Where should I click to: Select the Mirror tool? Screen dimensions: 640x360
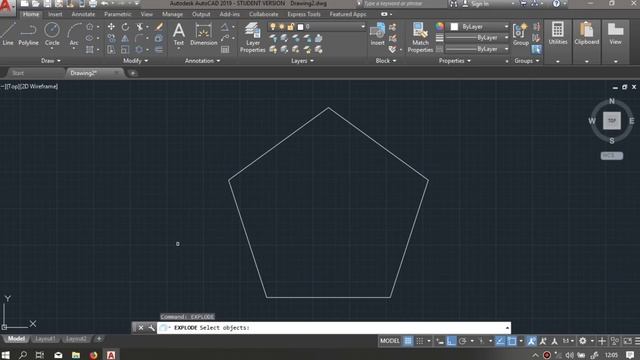pyautogui.click(x=125, y=38)
